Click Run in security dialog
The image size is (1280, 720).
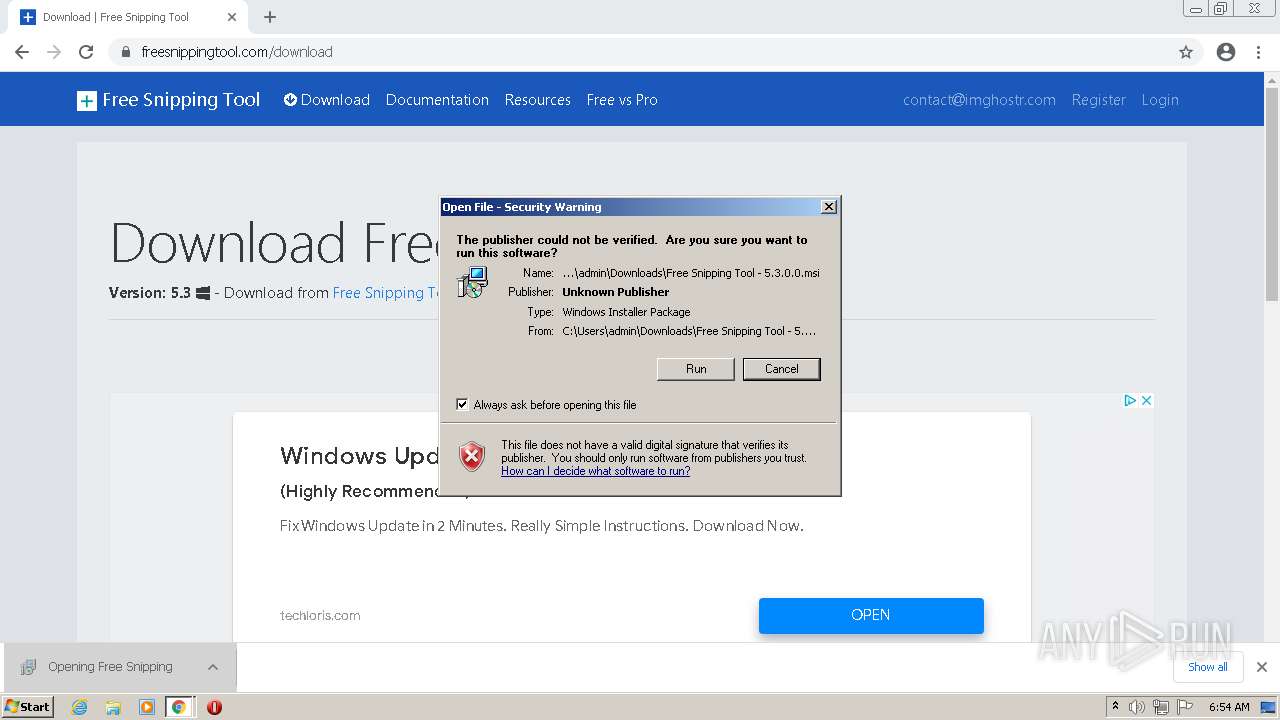pos(696,369)
